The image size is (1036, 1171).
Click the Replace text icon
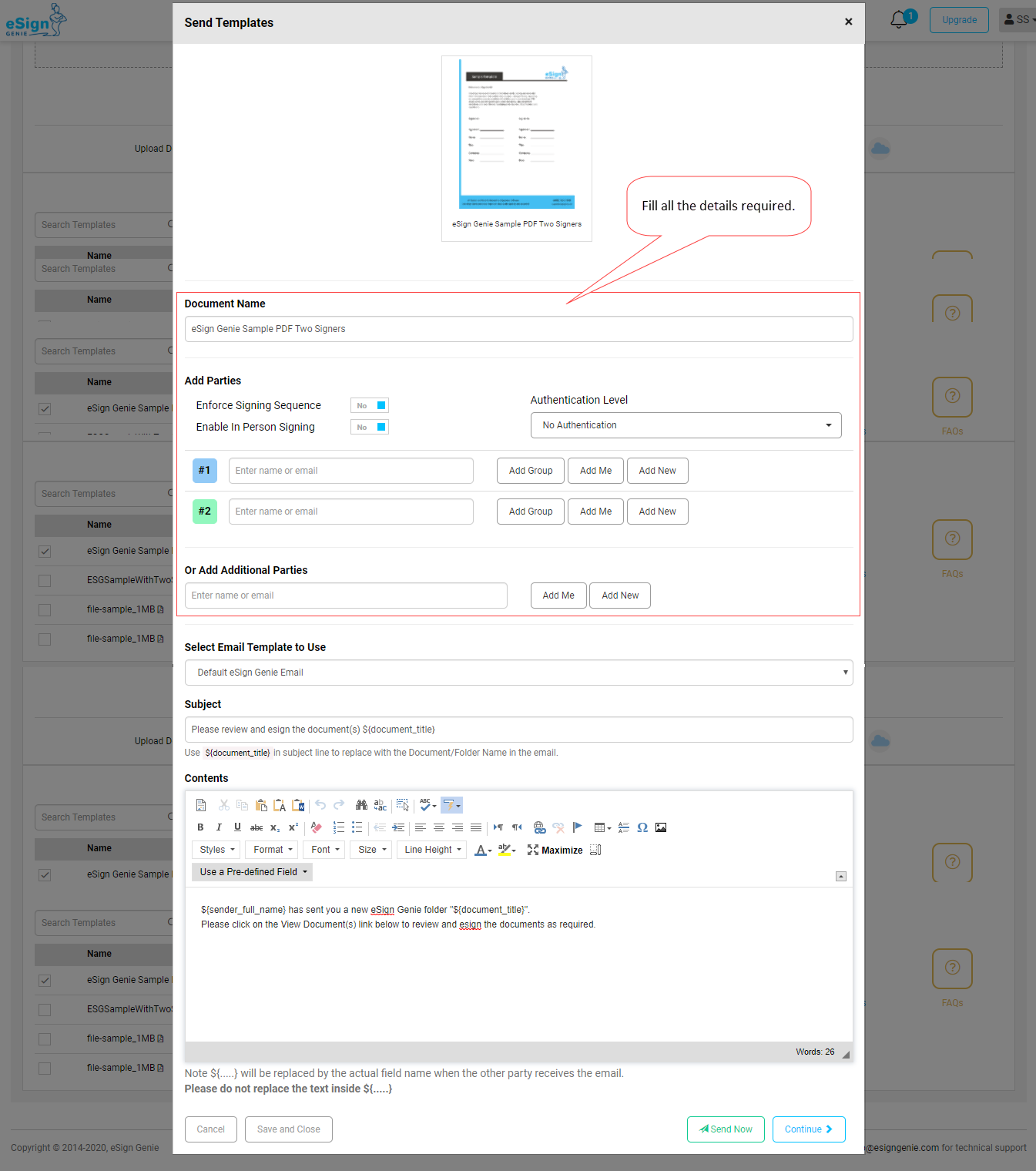(x=381, y=805)
